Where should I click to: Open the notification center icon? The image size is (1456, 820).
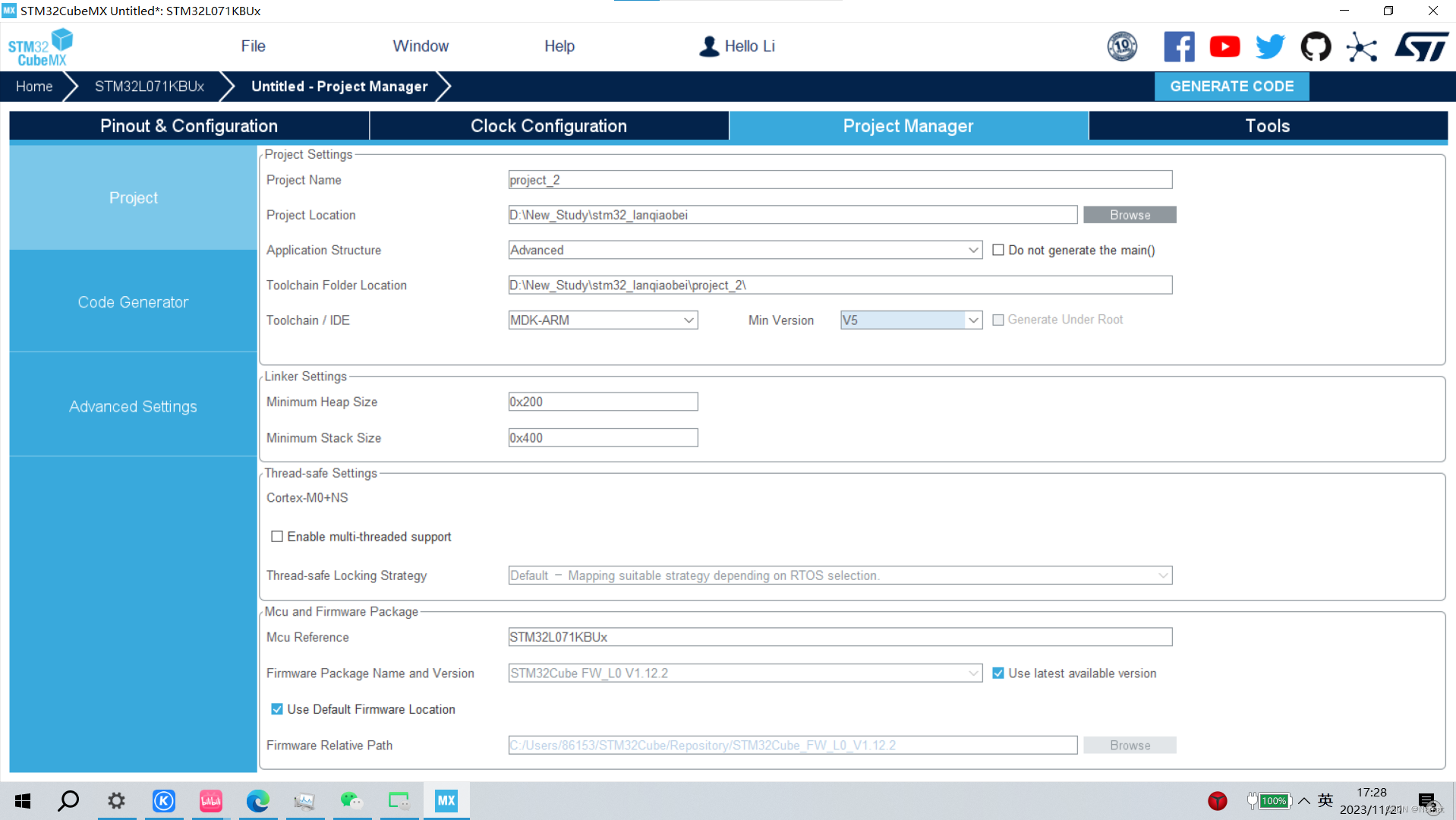(1426, 801)
